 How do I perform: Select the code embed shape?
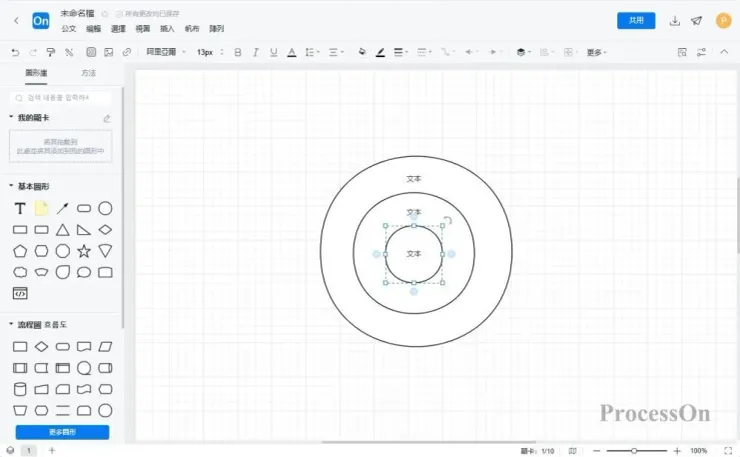point(20,294)
